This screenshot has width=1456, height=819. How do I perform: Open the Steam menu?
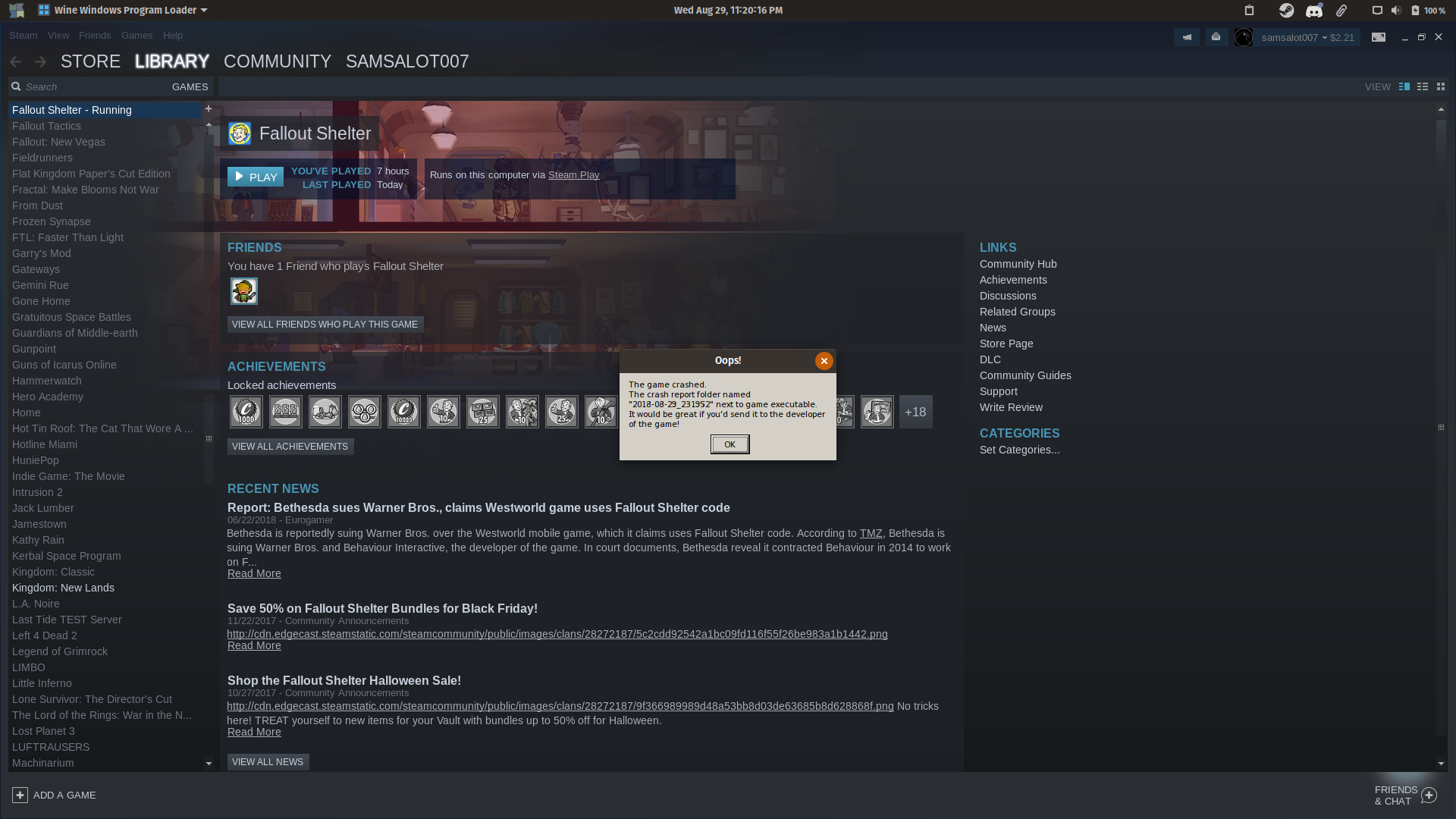coord(24,36)
